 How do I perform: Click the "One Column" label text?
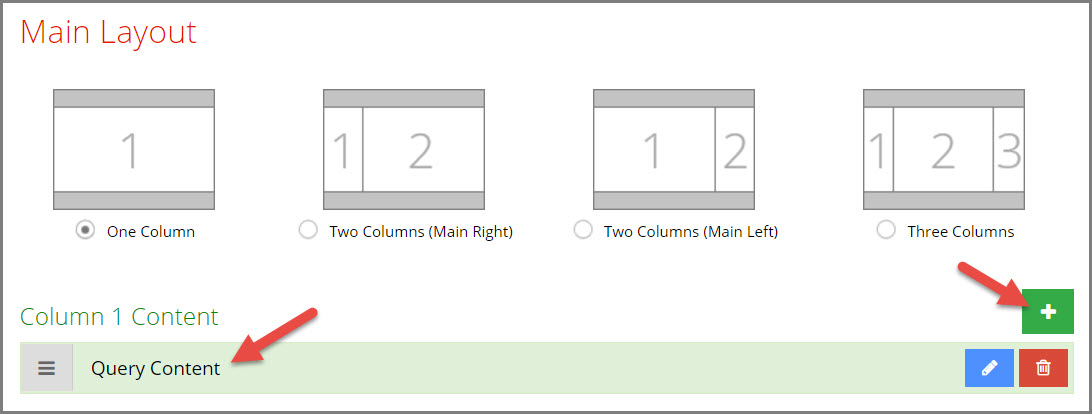click(x=151, y=232)
